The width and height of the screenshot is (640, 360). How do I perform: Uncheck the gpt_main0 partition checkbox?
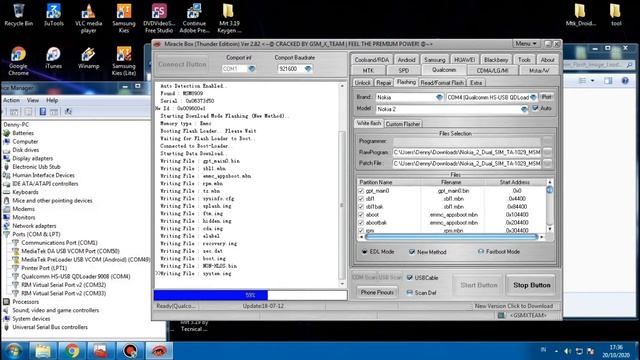[361, 191]
